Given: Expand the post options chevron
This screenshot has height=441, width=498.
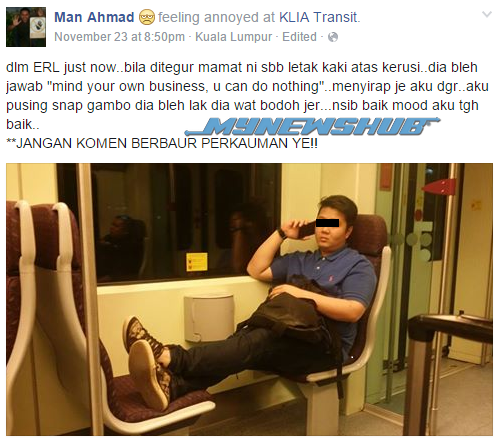Looking at the screenshot, I should click(487, 14).
